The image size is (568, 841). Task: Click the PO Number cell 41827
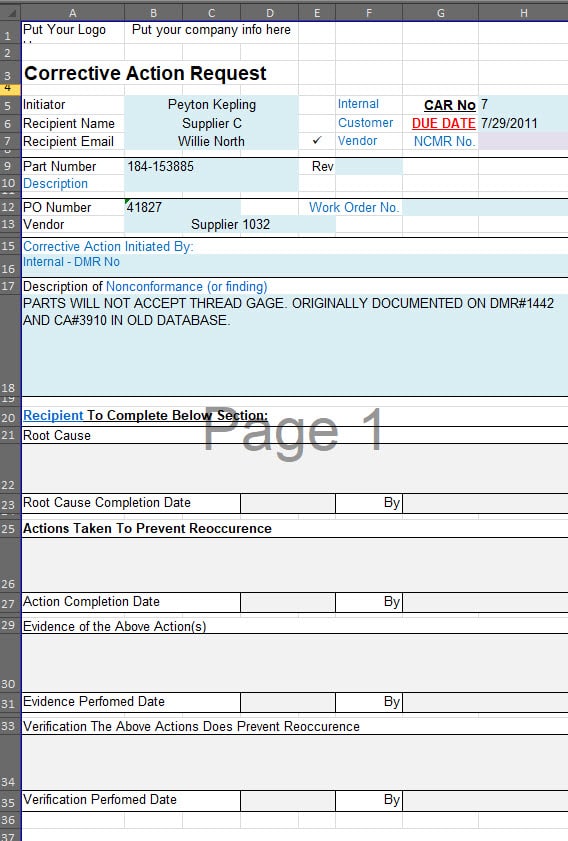point(182,207)
